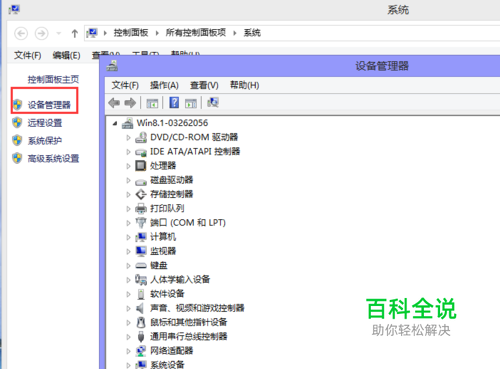Click the forward arrow in Device Manager toolbar
Screen dimensions: 500x369
point(130,103)
